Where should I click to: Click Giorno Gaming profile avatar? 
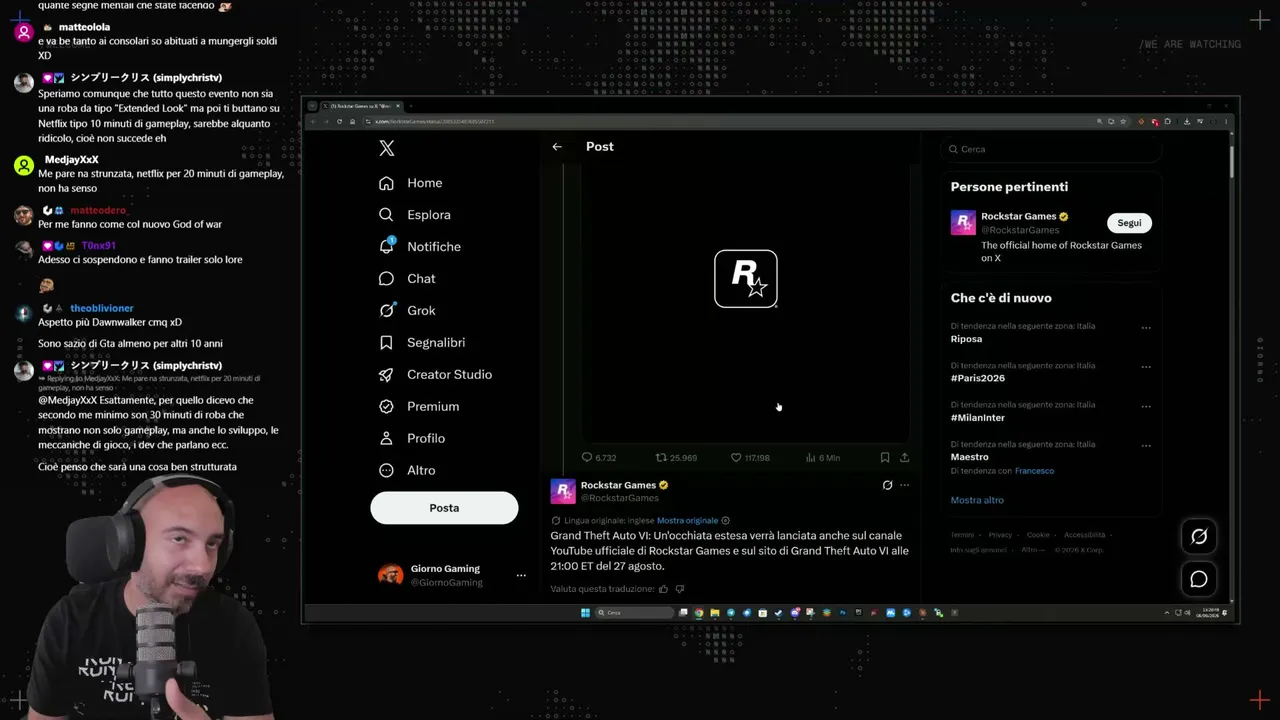click(390, 575)
